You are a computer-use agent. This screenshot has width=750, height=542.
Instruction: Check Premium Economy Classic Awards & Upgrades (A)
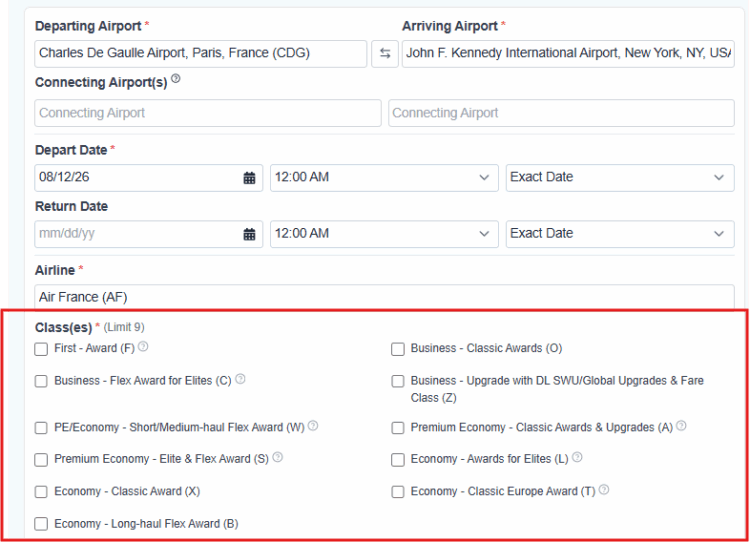coord(397,428)
